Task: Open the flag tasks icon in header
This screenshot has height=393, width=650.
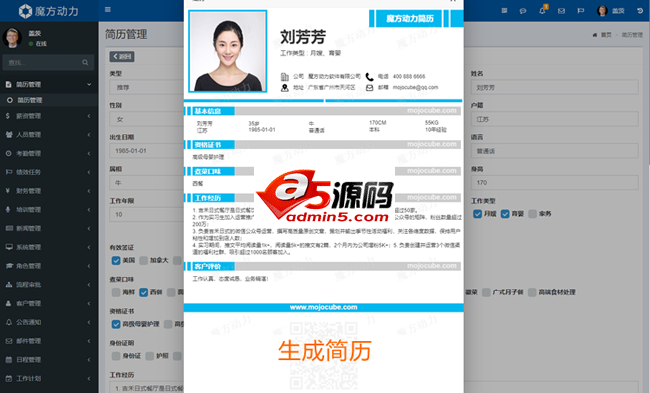Action: [x=581, y=11]
